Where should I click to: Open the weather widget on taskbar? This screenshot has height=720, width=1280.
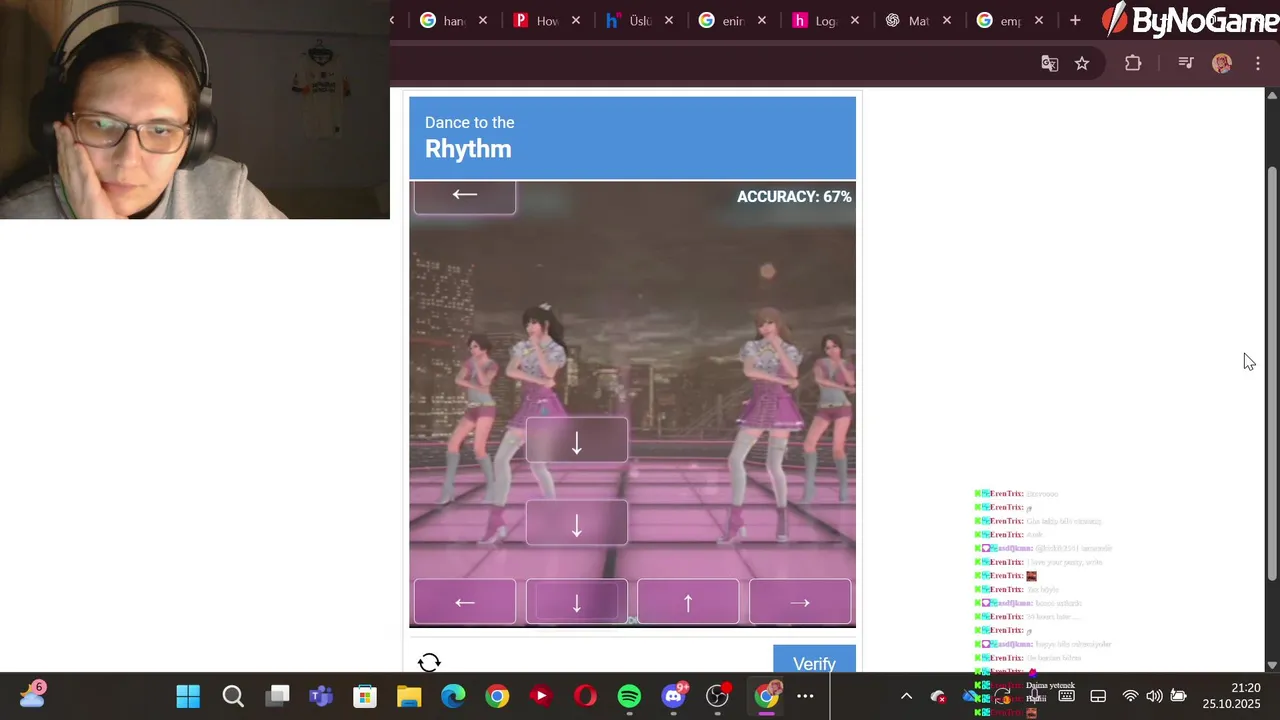(32, 693)
